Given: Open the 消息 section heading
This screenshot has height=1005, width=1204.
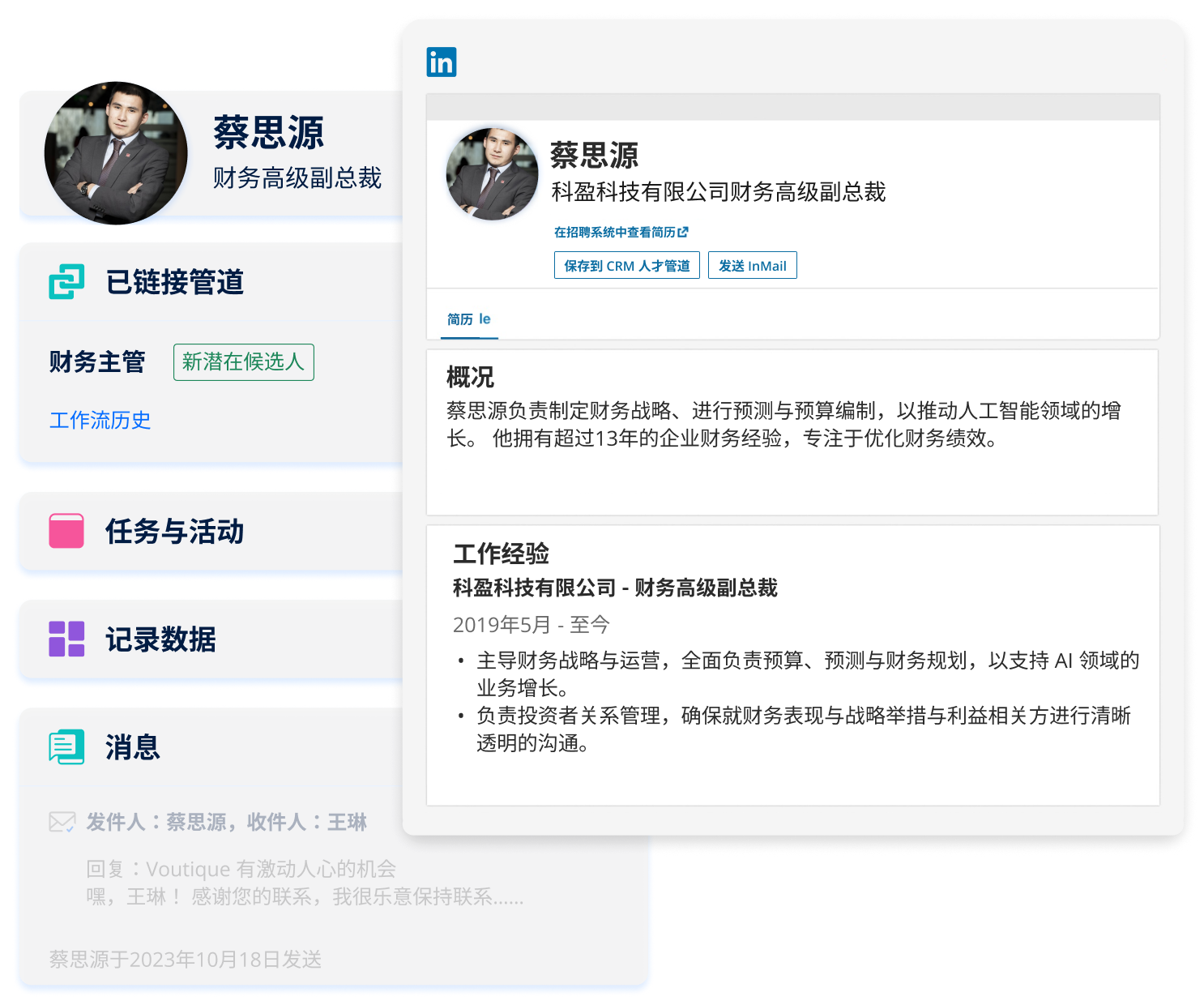Looking at the screenshot, I should [132, 746].
